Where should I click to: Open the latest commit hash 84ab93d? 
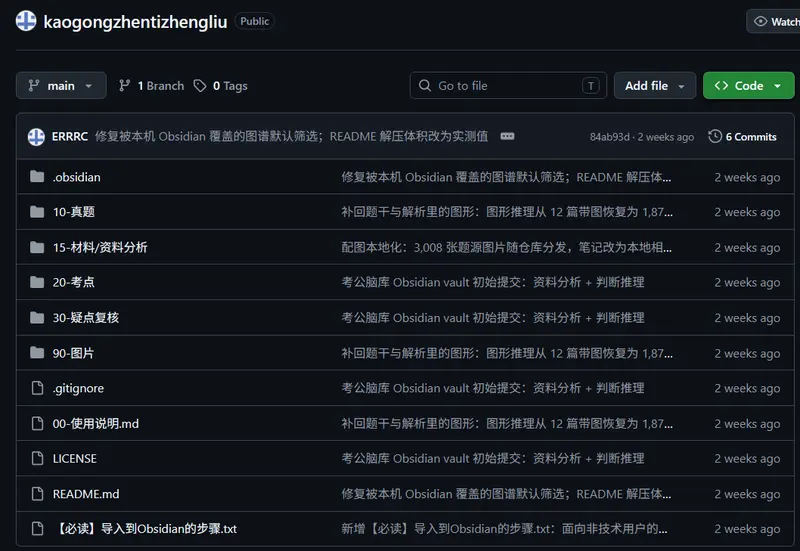[x=610, y=137]
